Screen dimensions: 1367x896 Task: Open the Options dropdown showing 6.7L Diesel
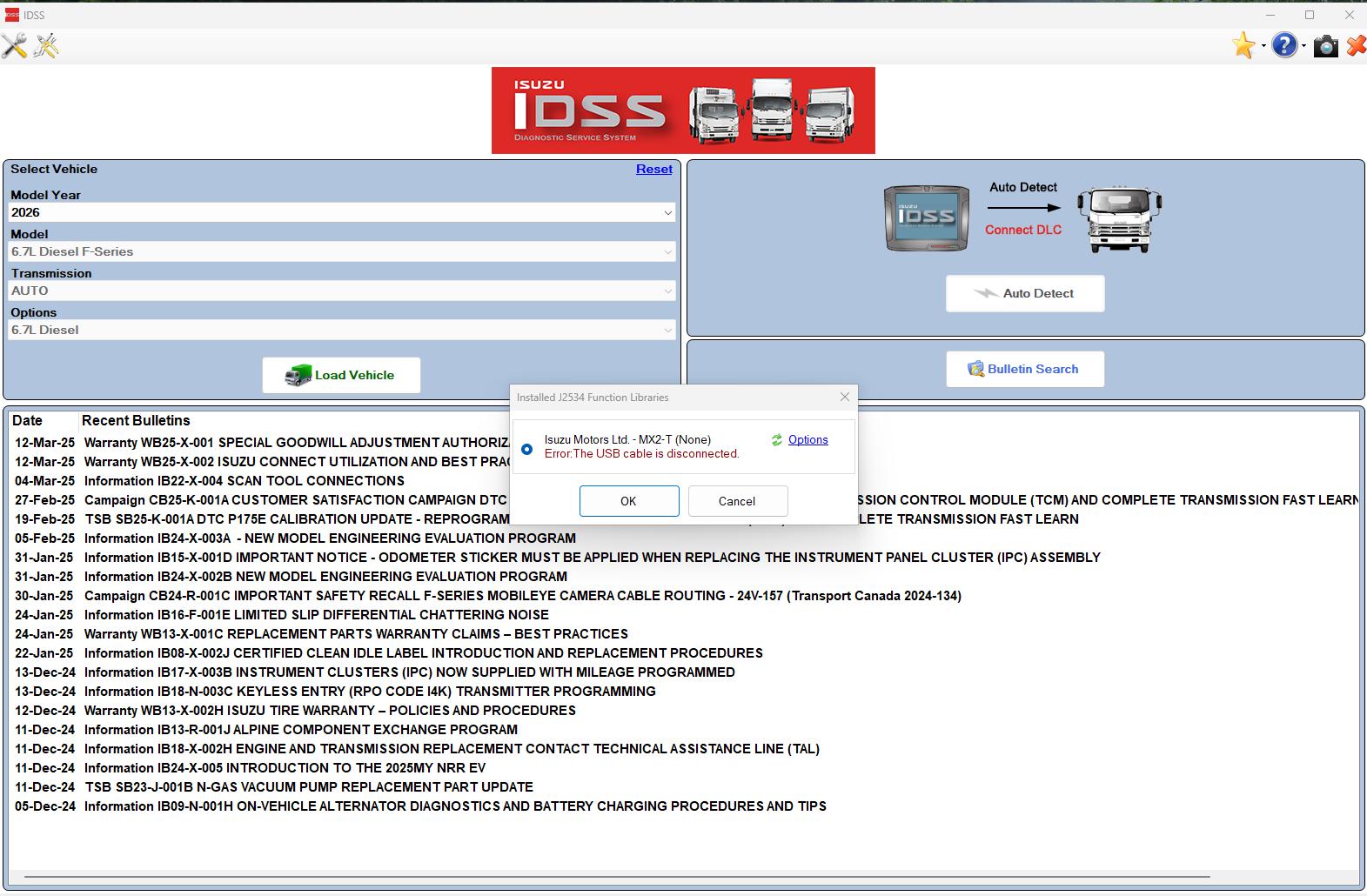pyautogui.click(x=342, y=330)
